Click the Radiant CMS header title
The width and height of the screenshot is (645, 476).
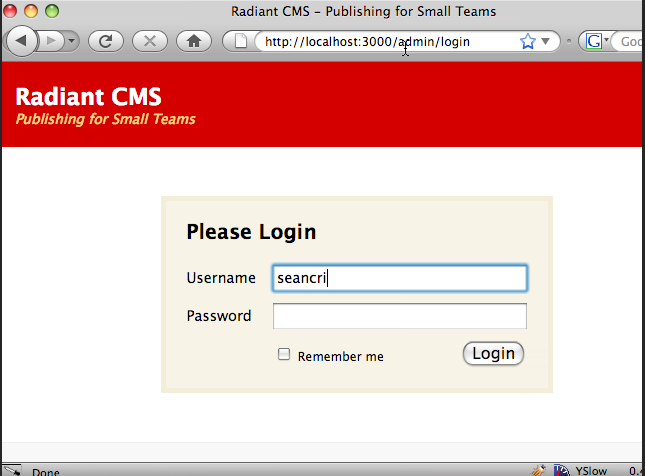pyautogui.click(x=89, y=97)
